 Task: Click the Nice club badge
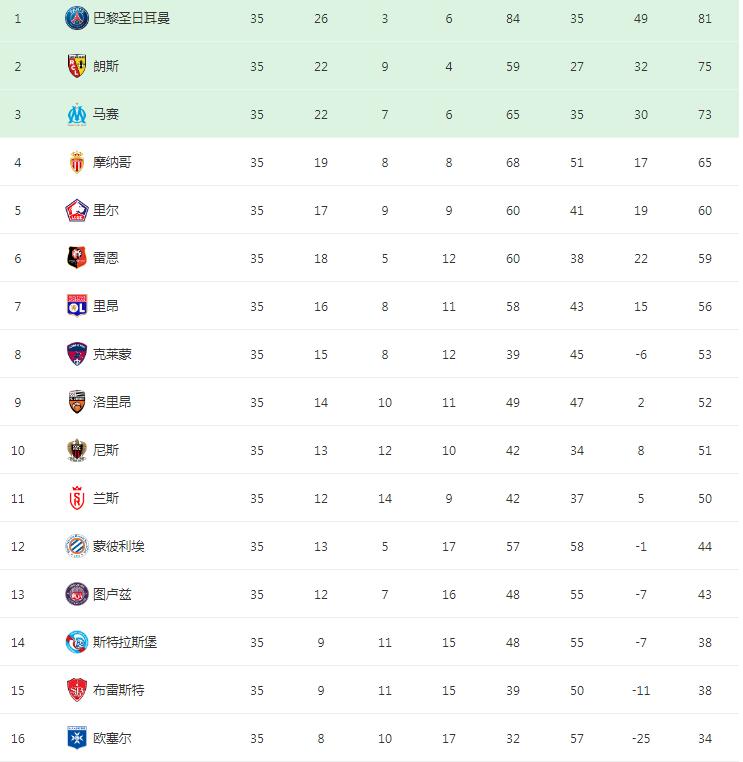pos(77,450)
